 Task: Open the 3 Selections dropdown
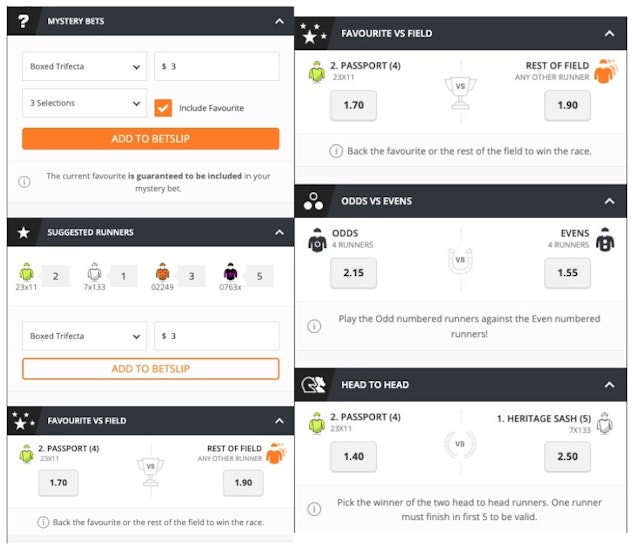[84, 103]
